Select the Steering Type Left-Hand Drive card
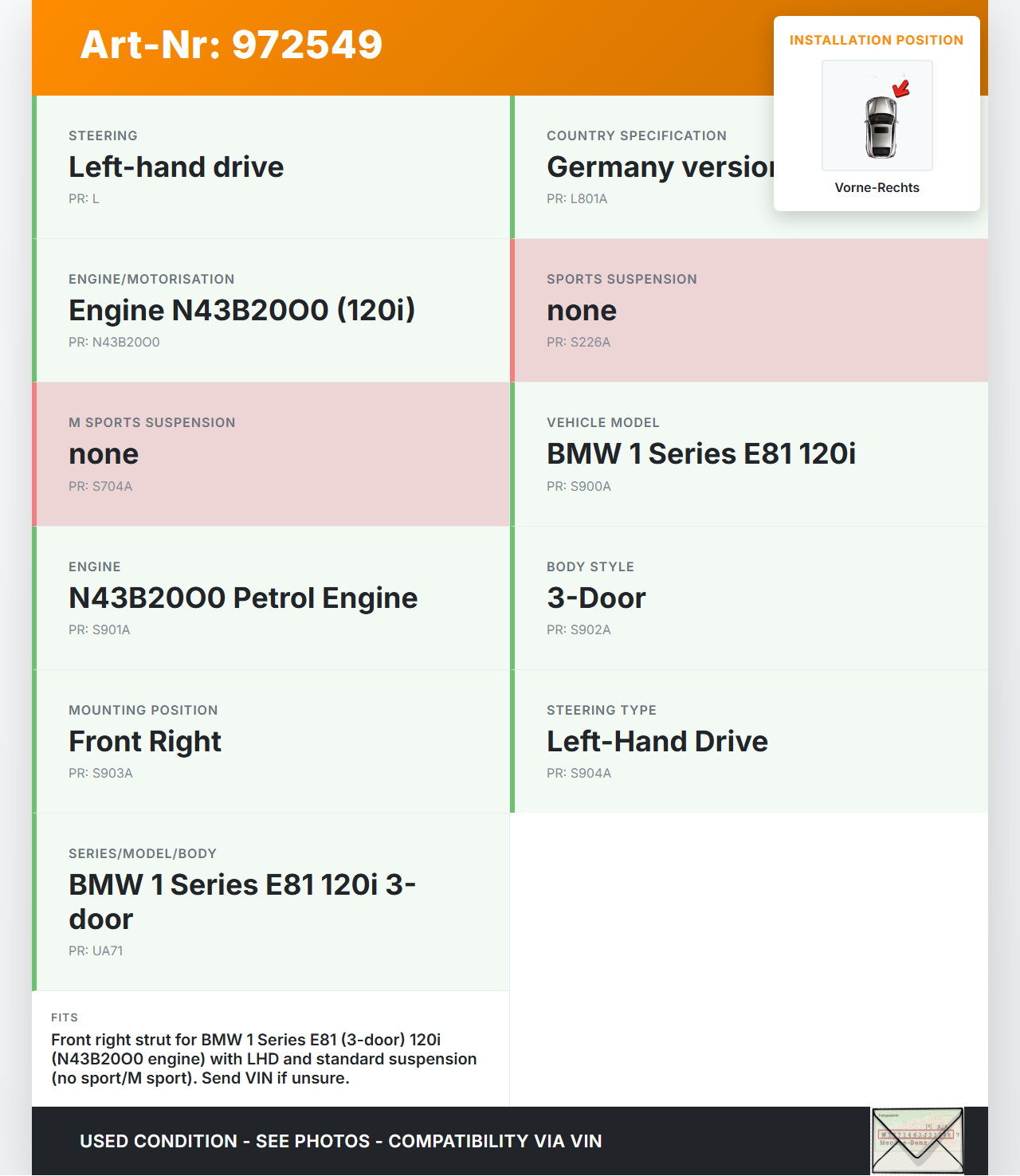 pyautogui.click(x=749, y=742)
